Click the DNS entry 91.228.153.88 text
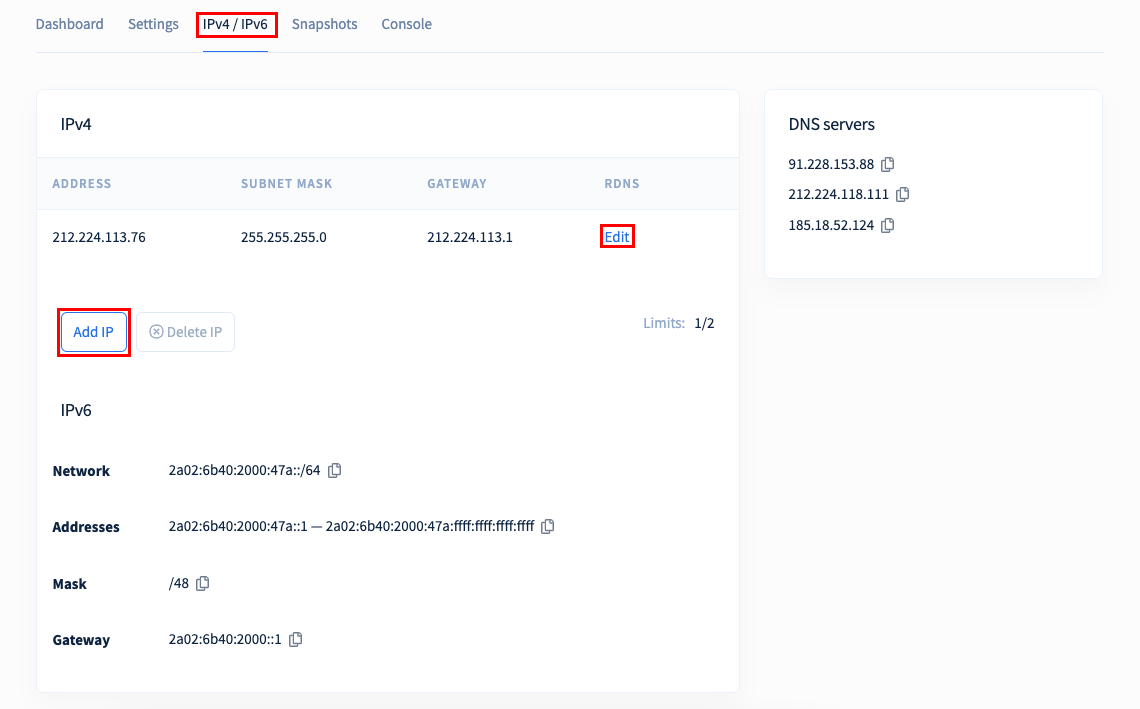 tap(831, 164)
